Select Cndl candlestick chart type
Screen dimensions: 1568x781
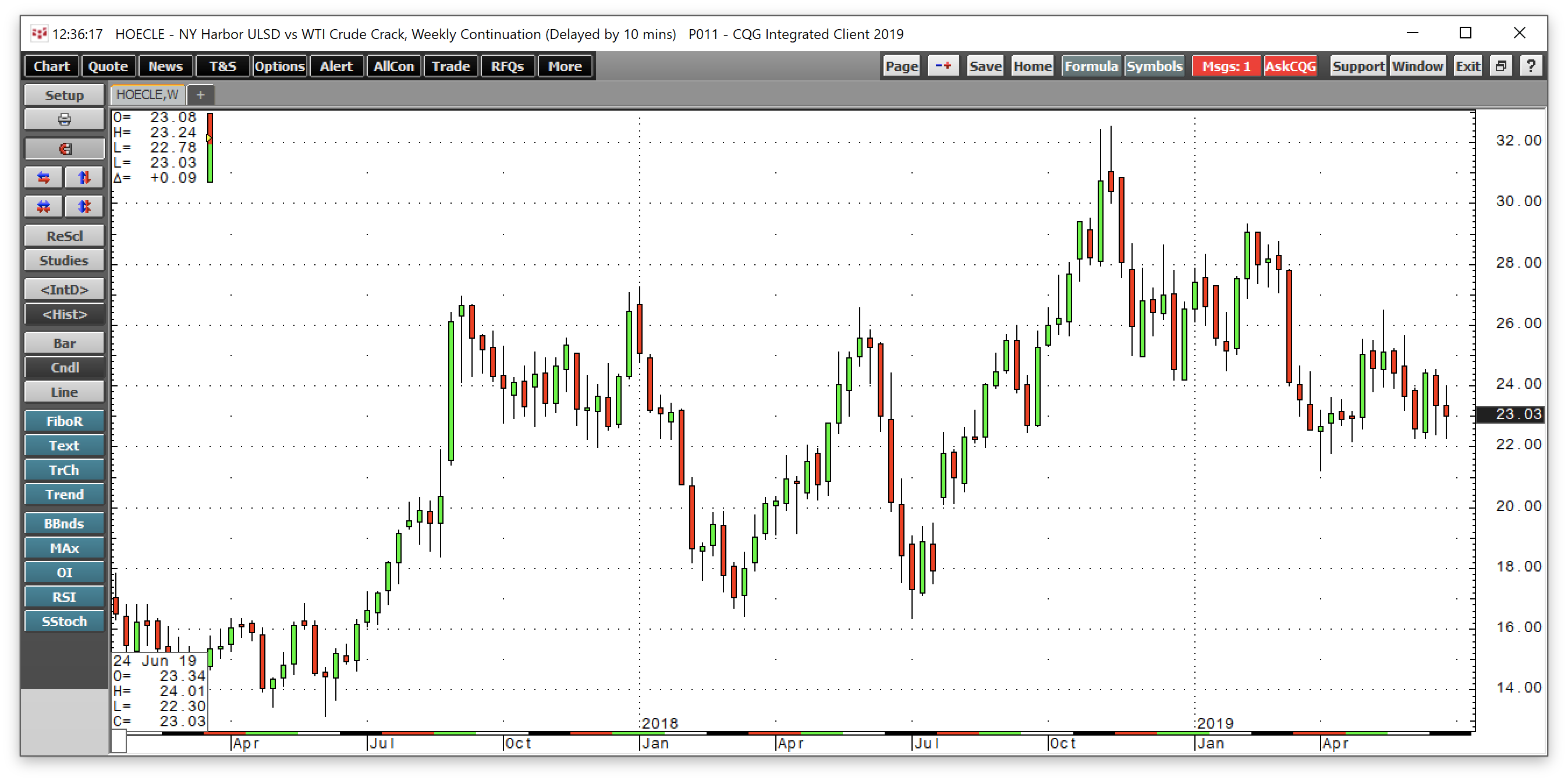pyautogui.click(x=64, y=368)
